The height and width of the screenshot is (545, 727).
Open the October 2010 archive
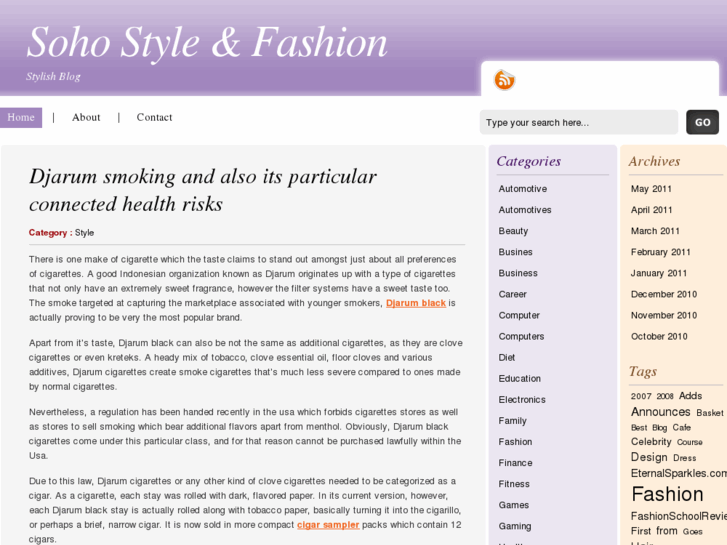point(659,337)
